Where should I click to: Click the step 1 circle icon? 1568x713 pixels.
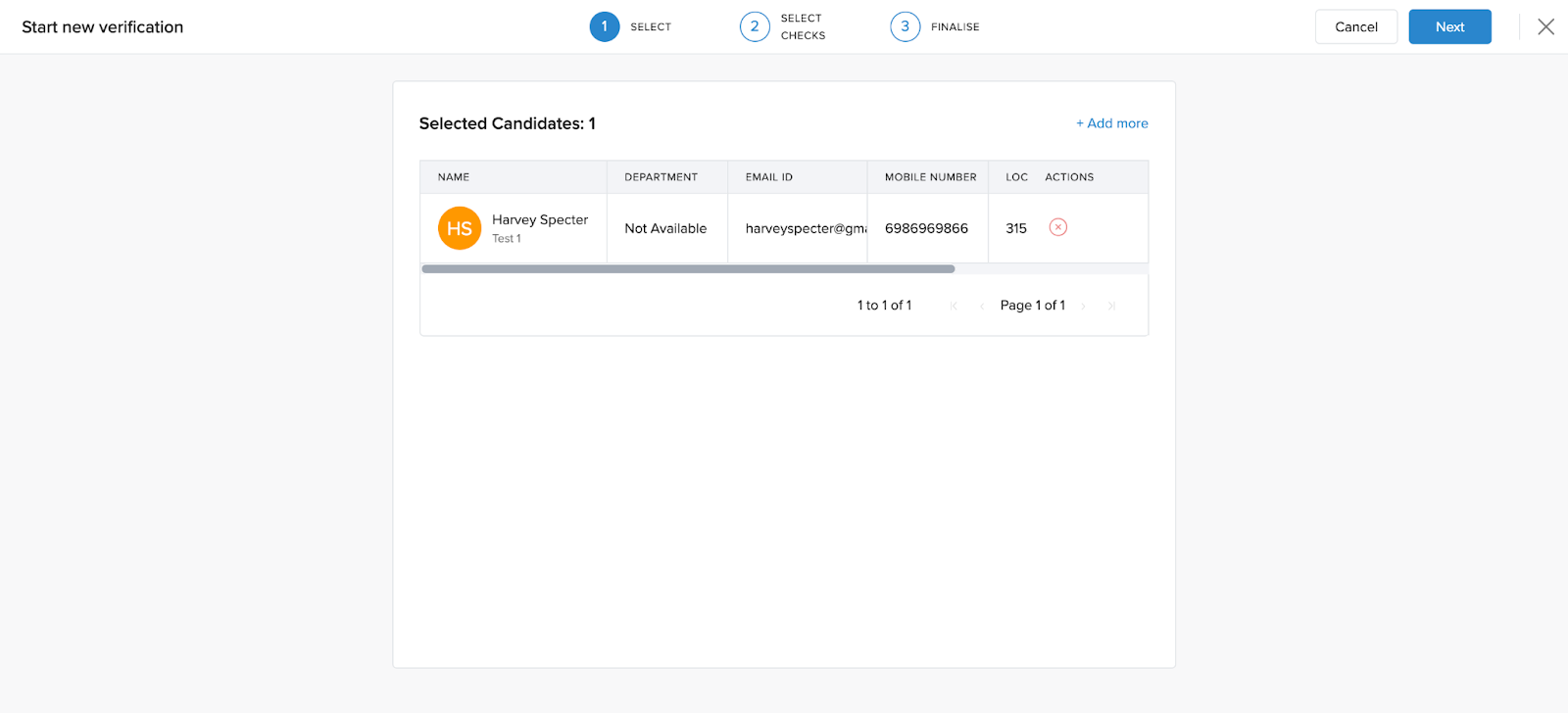pos(604,26)
